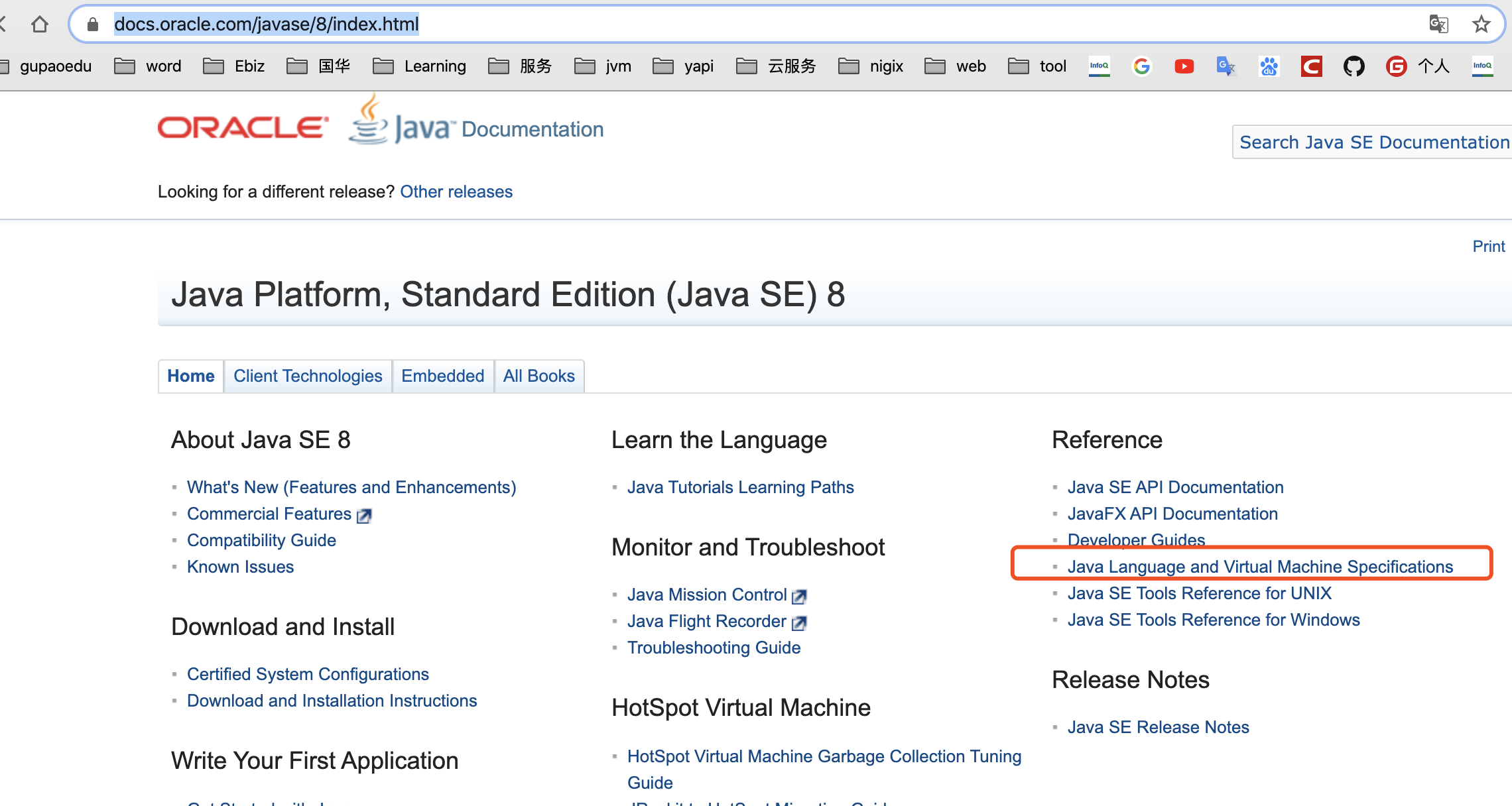Switch to Client Technologies tab
Viewport: 1512px width, 806px height.
click(x=308, y=376)
